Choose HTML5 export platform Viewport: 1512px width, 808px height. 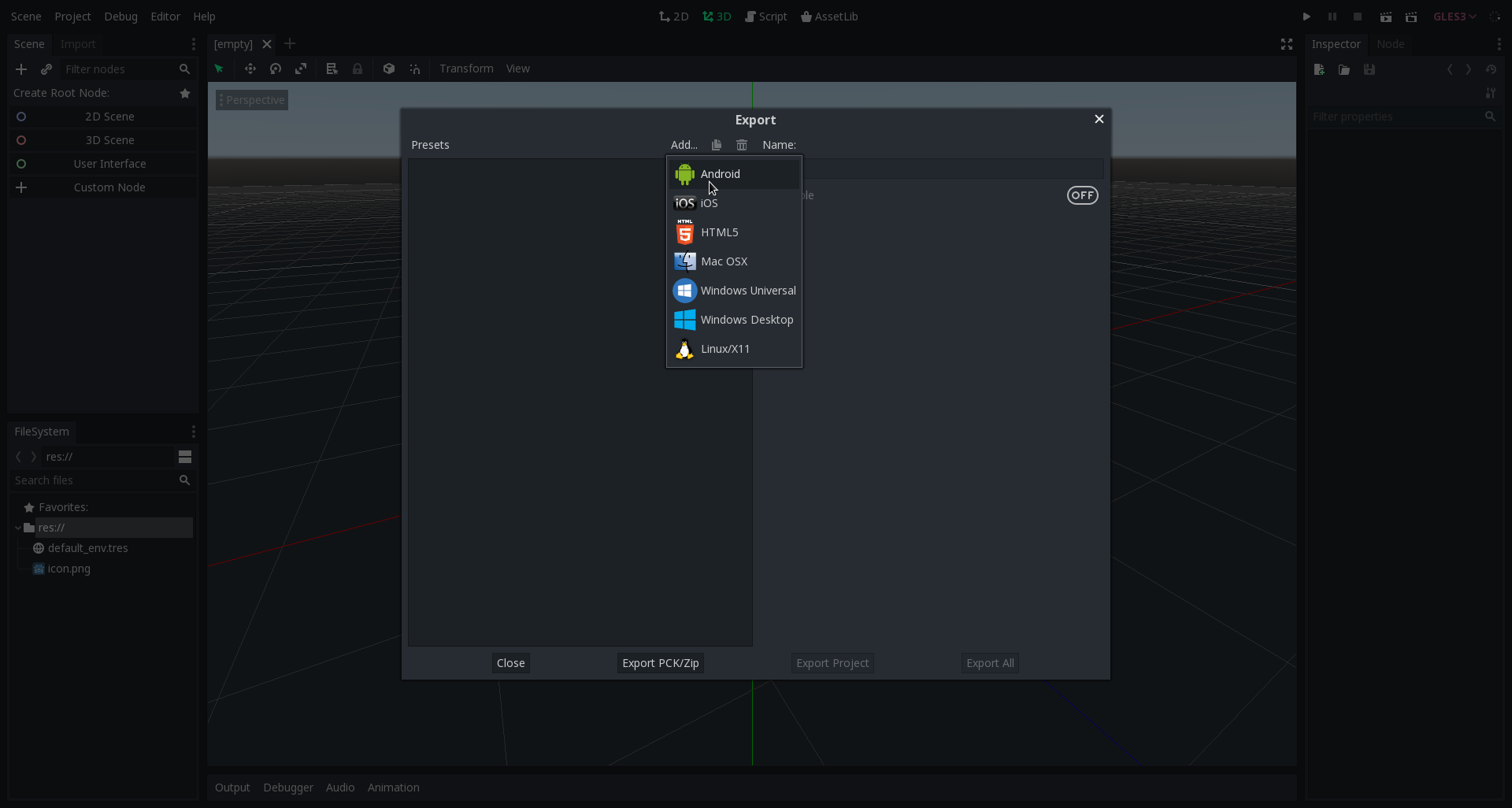tap(719, 232)
